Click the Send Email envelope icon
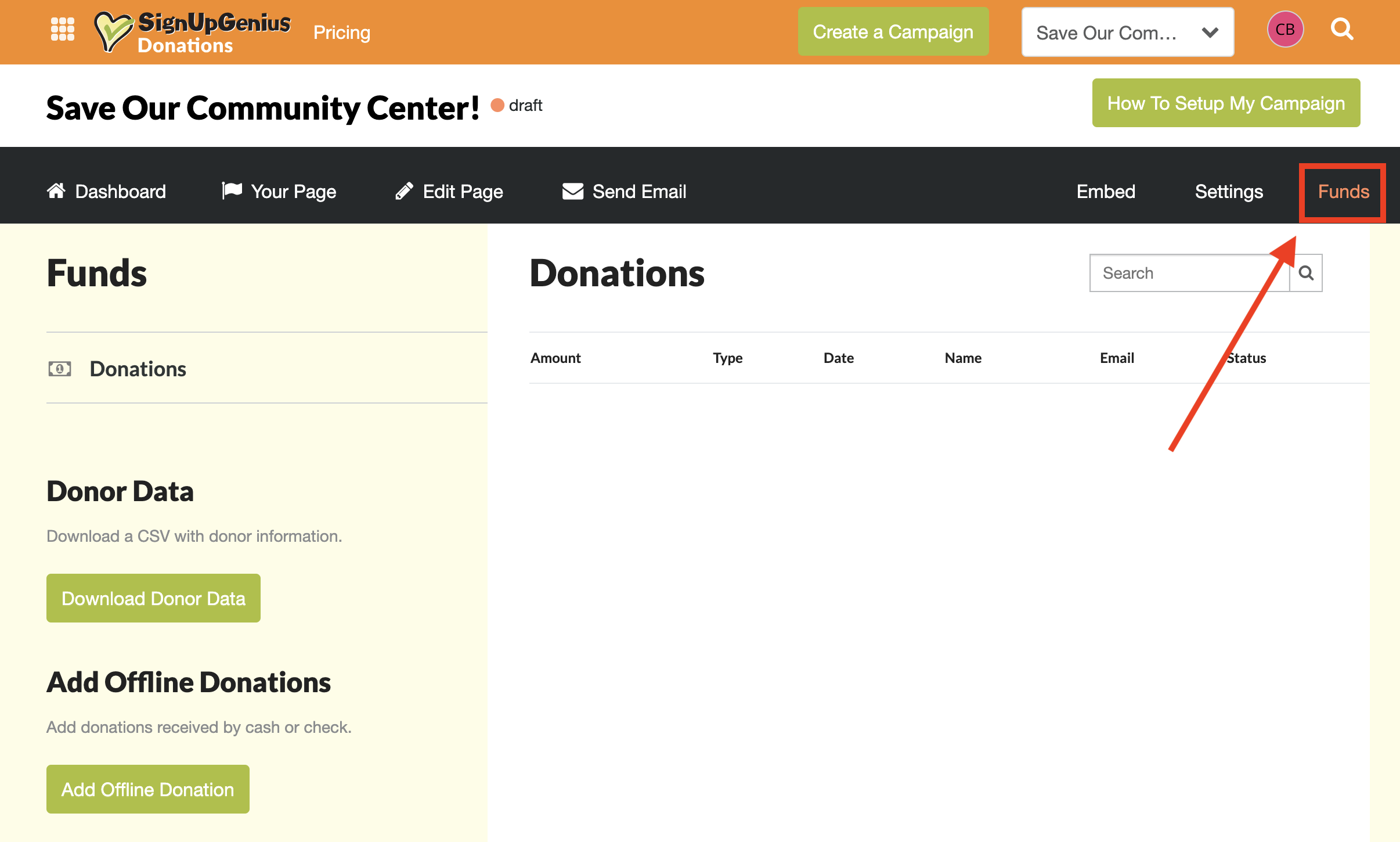The height and width of the screenshot is (842, 1400). click(572, 191)
